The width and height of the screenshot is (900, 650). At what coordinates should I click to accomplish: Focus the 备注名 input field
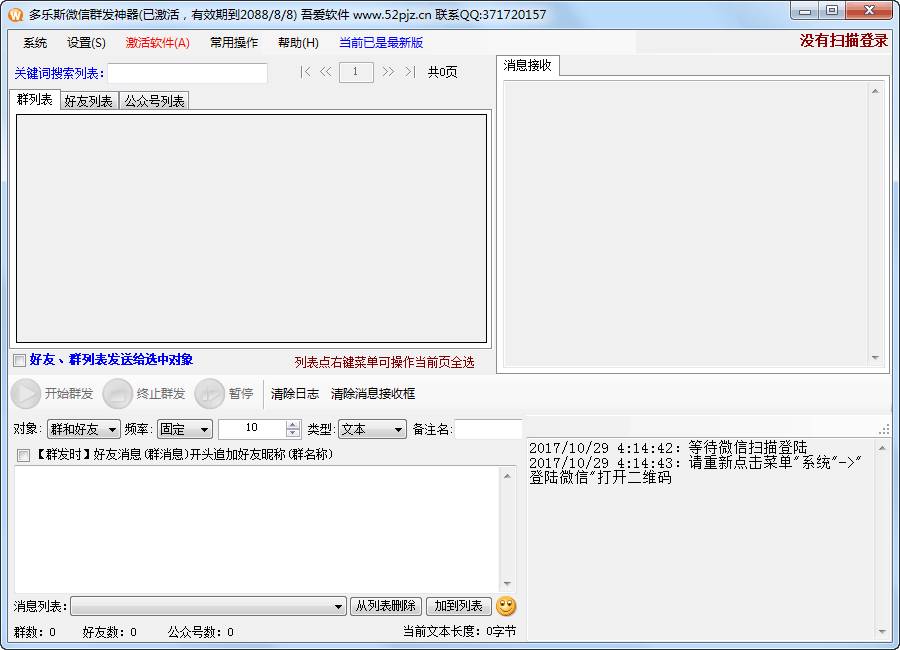(488, 429)
